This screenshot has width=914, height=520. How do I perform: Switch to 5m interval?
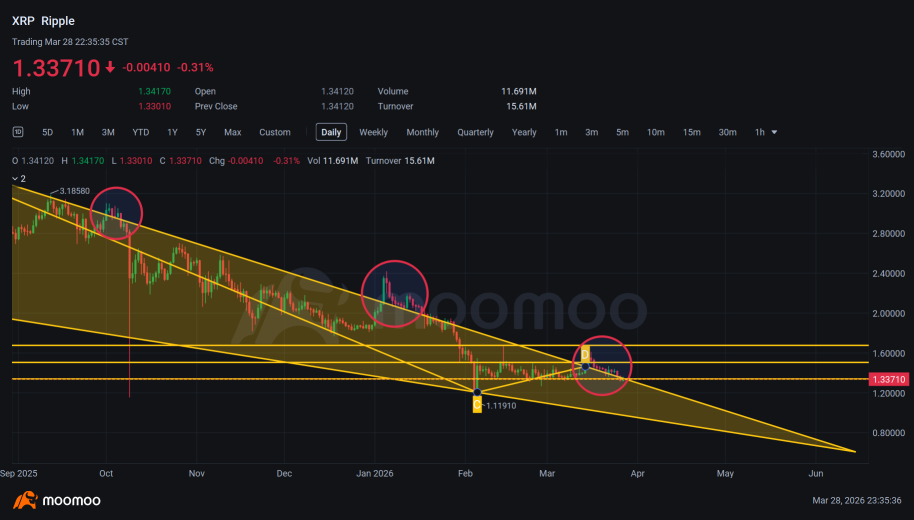coord(623,132)
